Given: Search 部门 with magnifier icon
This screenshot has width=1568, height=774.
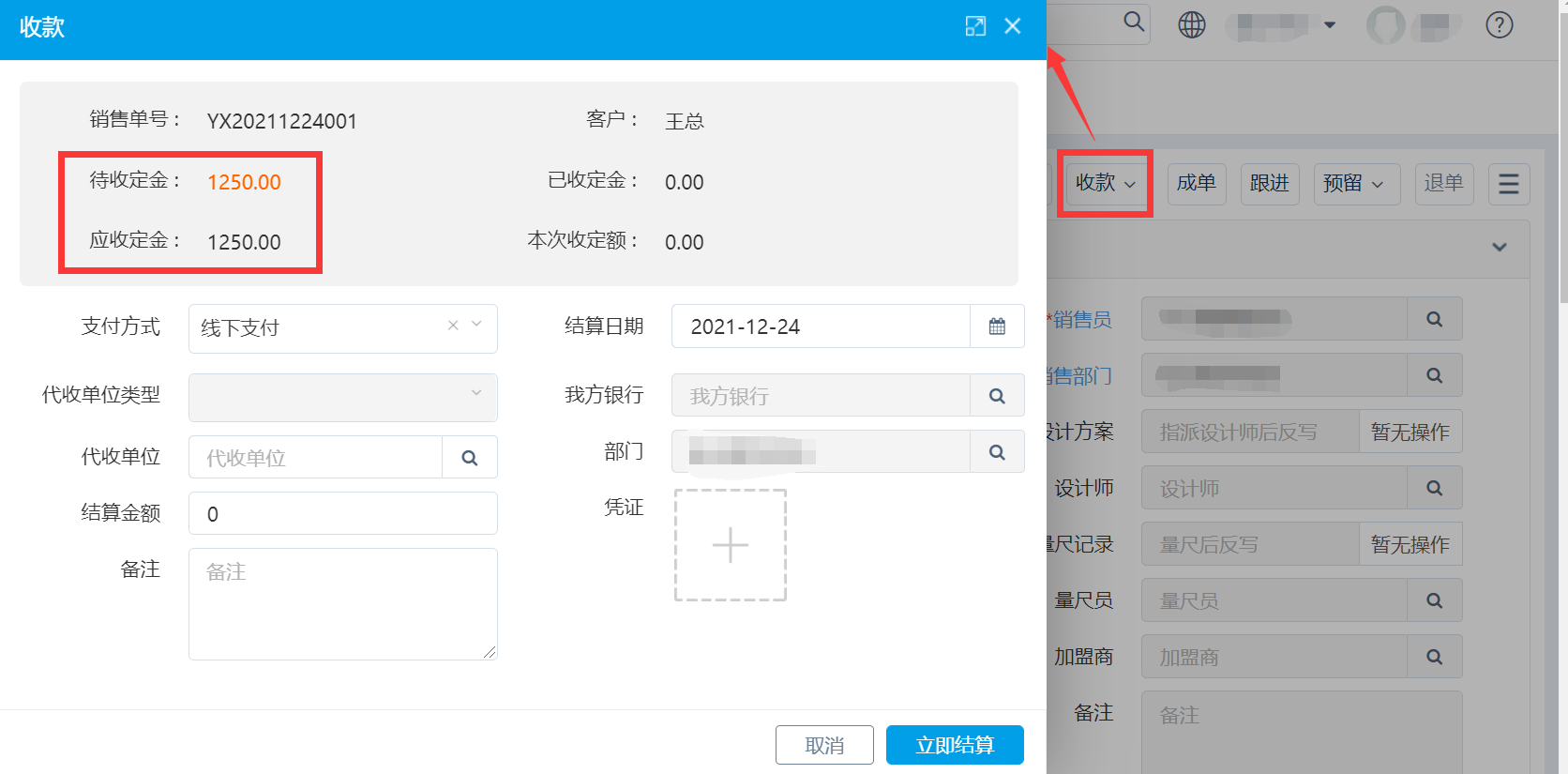Looking at the screenshot, I should tap(997, 452).
